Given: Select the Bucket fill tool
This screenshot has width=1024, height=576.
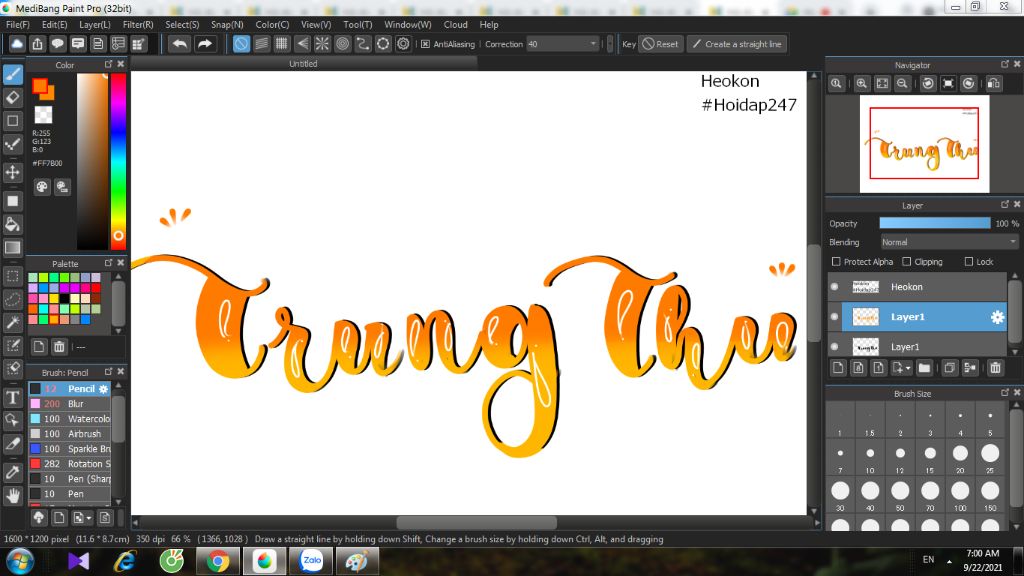Looking at the screenshot, I should click(12, 225).
